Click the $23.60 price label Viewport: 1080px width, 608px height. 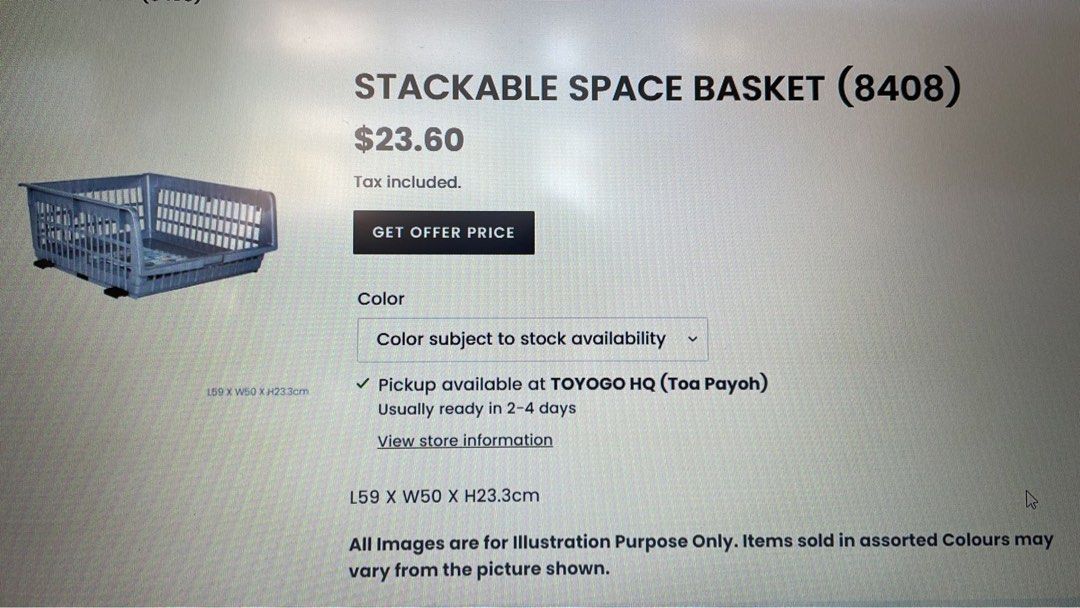409,140
